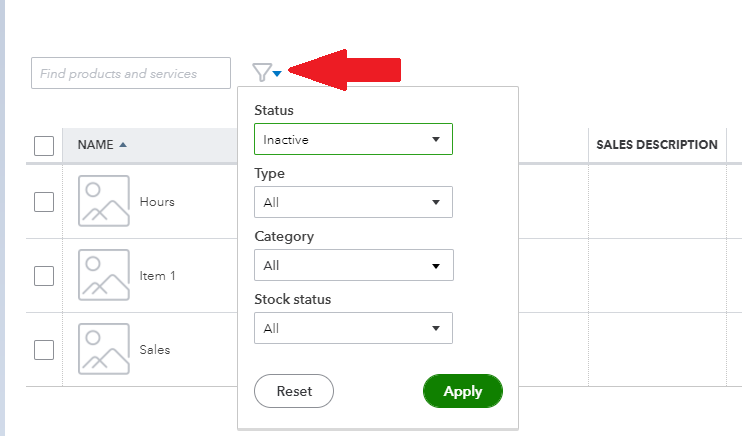Viewport: 742px width, 436px height.
Task: Expand the Stock status dropdown
Action: point(353,328)
